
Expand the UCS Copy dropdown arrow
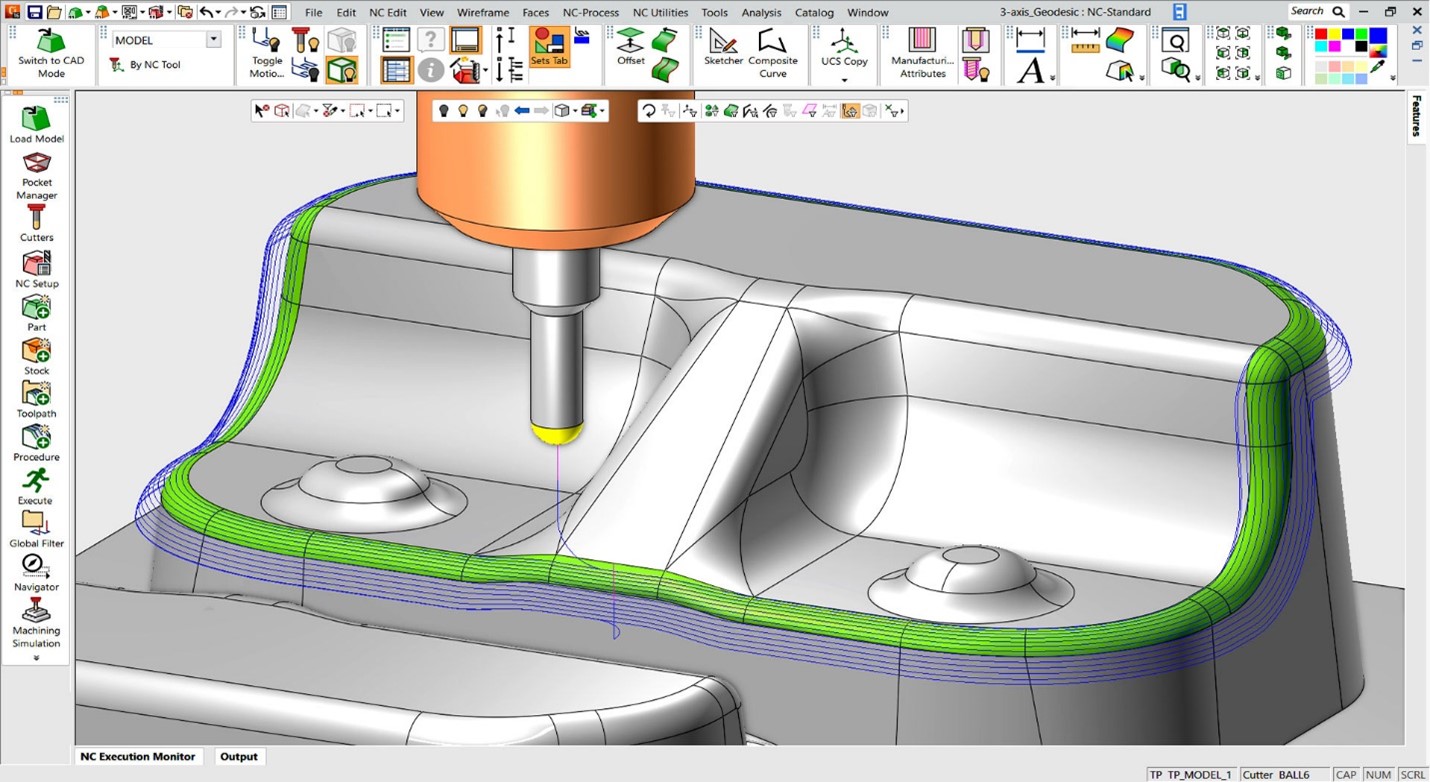coord(844,80)
